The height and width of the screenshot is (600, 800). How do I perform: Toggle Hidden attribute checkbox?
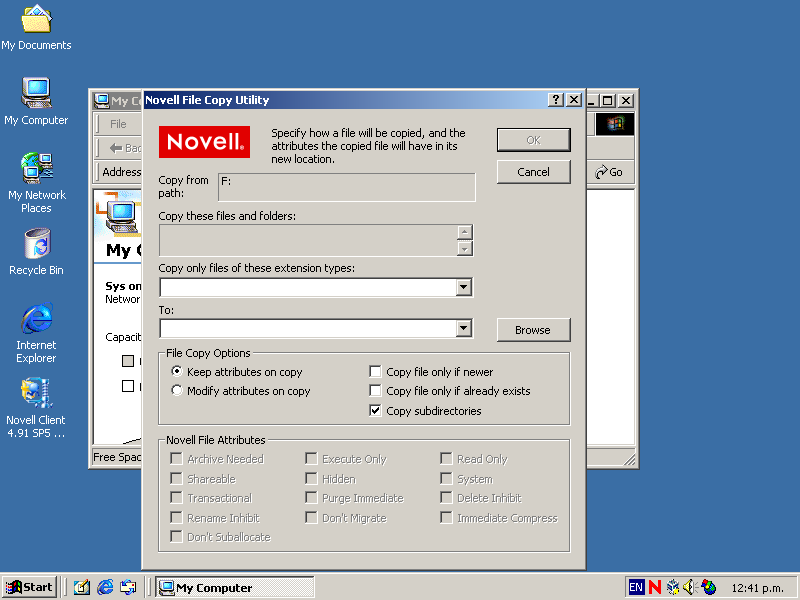311,479
